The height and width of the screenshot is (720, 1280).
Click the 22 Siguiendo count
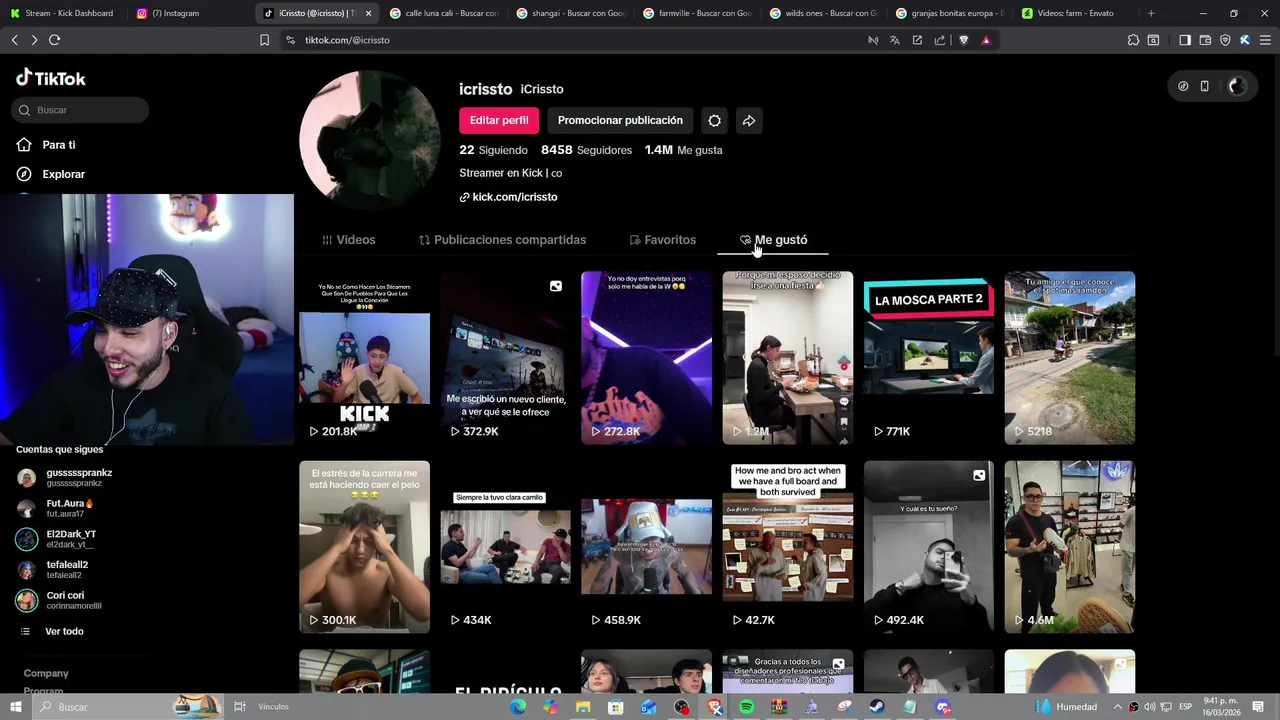click(493, 150)
